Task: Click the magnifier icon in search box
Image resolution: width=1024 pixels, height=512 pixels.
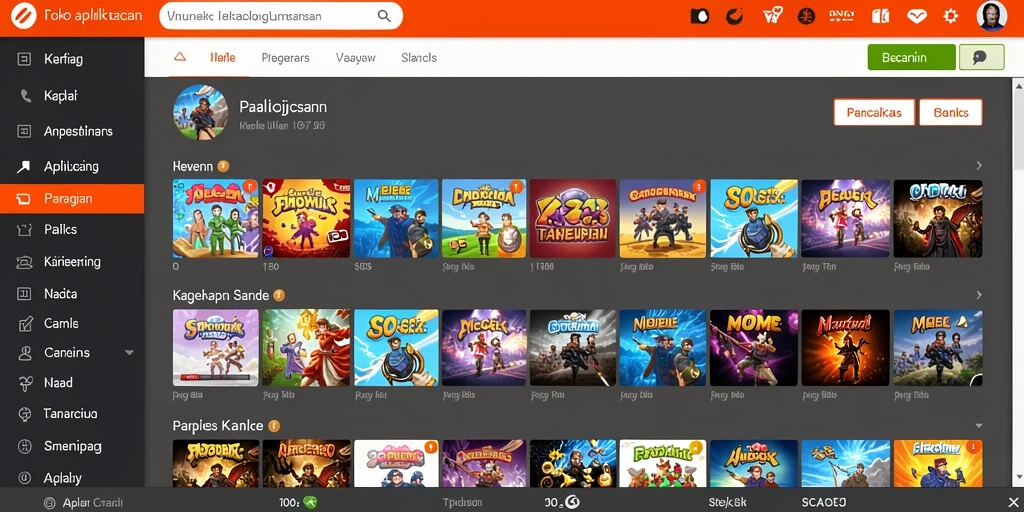Action: (384, 16)
